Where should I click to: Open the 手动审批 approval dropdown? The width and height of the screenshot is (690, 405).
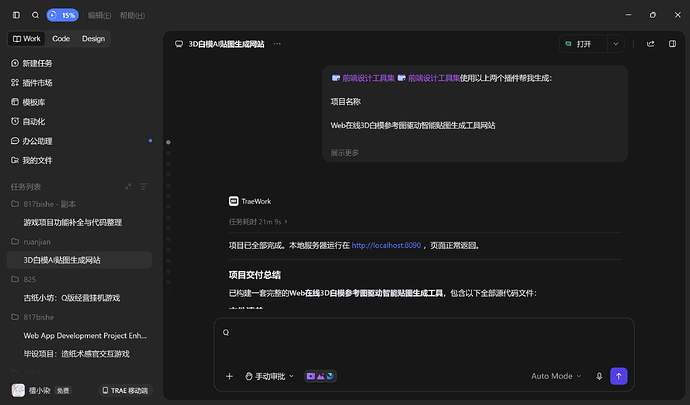click(x=269, y=376)
